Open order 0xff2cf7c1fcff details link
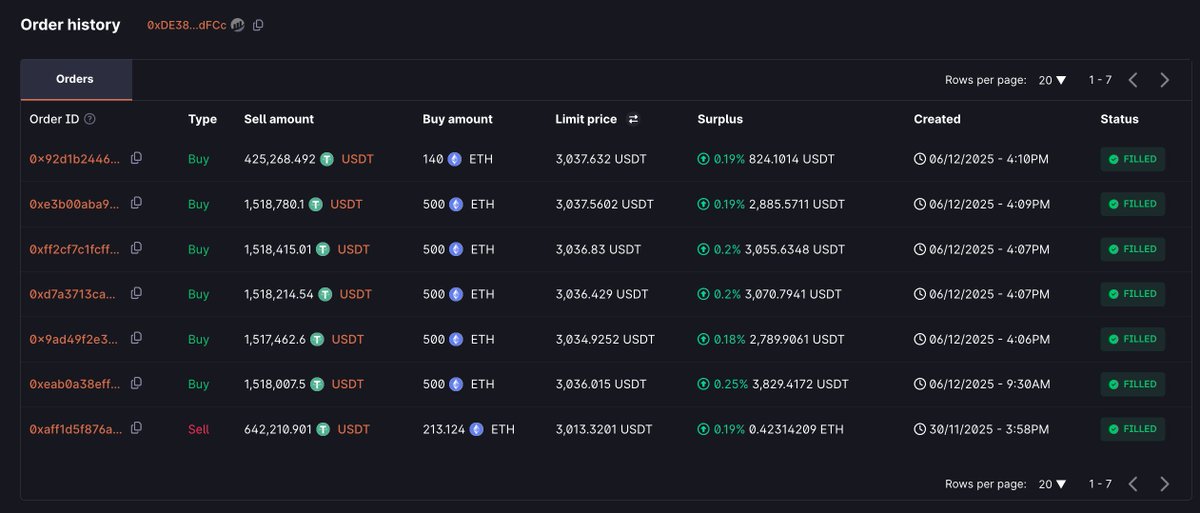 point(75,249)
